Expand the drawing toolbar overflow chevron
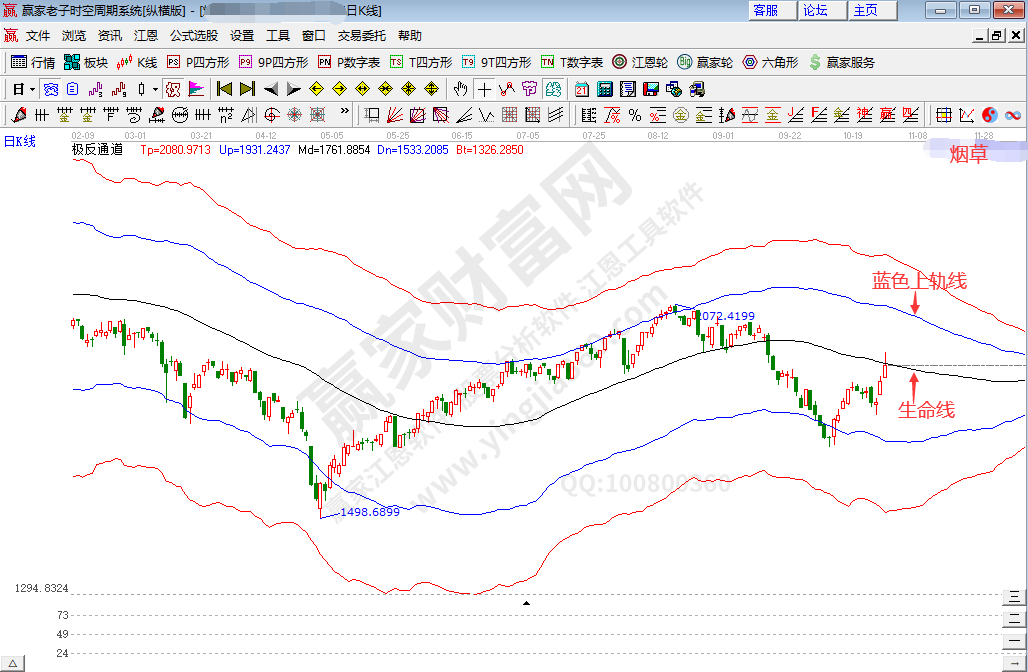Screen dimensions: 1028x672 (x=345, y=112)
